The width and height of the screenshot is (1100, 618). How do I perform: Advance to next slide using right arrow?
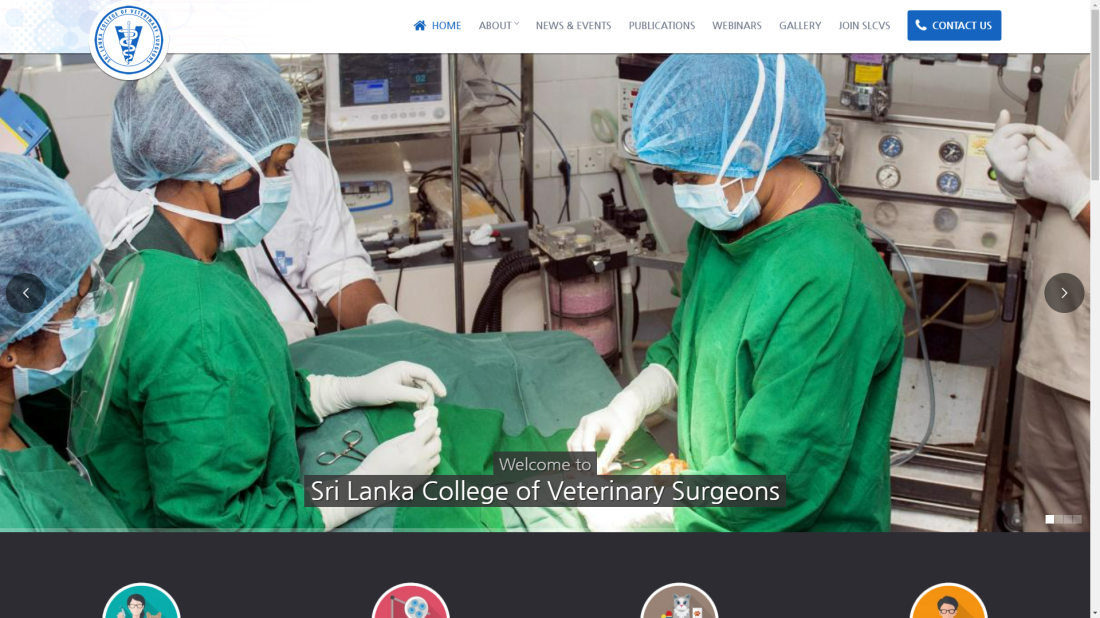[x=1064, y=293]
